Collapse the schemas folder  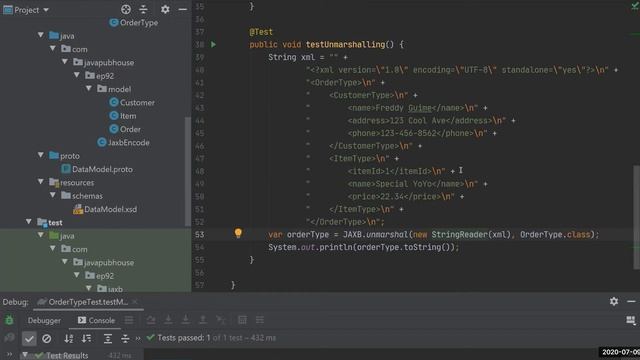coord(53,195)
